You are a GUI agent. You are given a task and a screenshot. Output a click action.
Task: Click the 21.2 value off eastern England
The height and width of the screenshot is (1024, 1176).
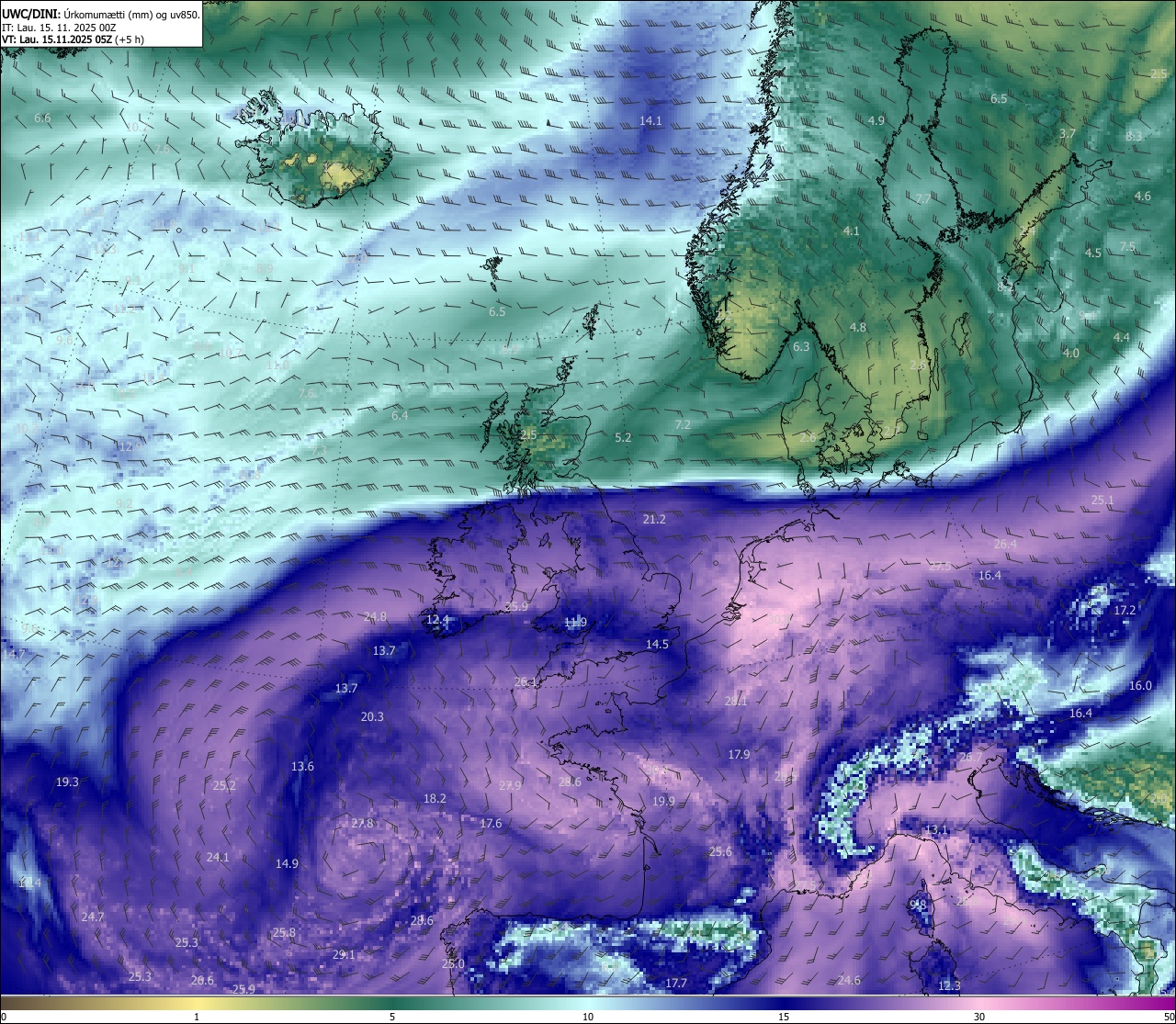coord(654,519)
